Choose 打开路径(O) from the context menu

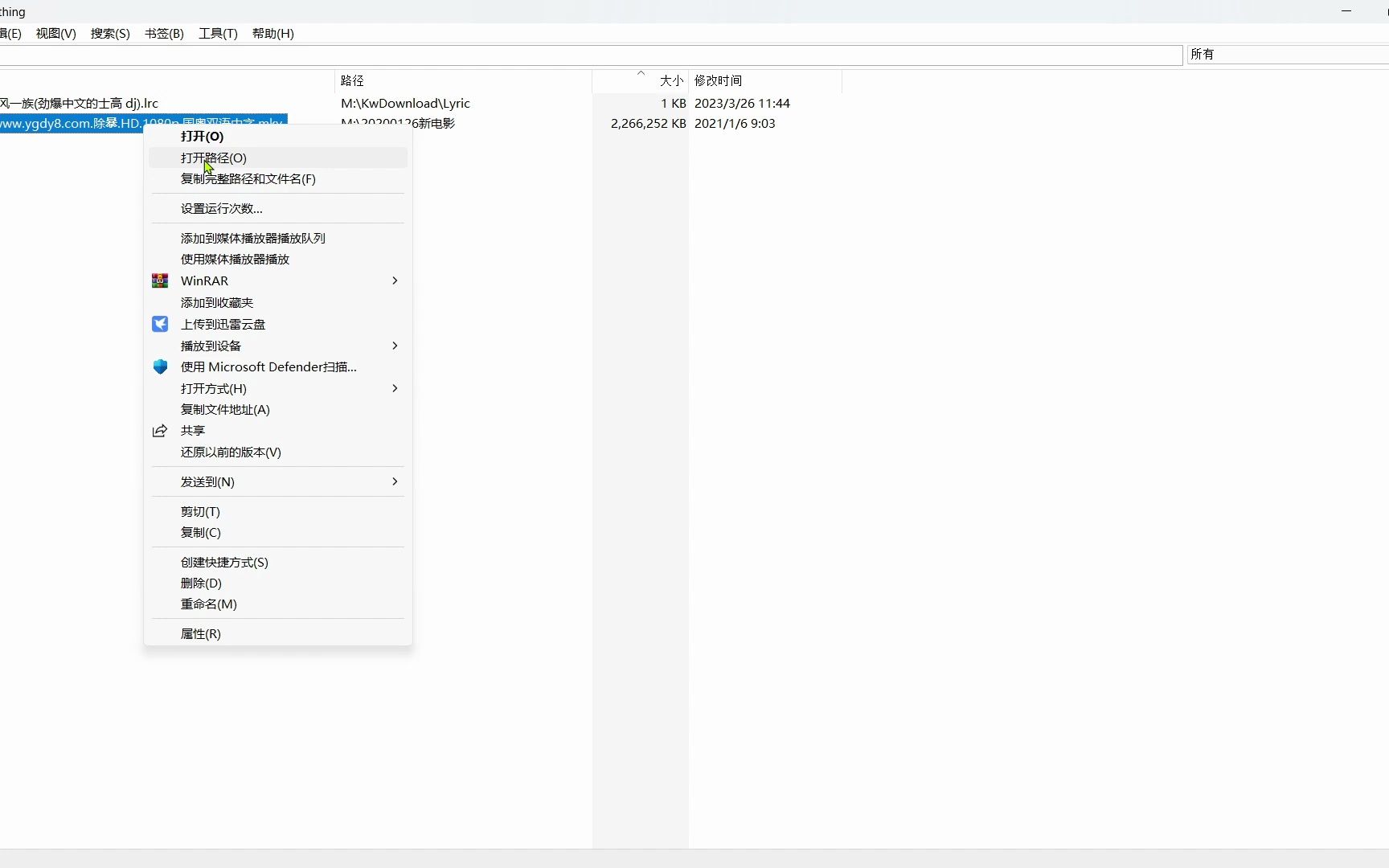pos(278,158)
